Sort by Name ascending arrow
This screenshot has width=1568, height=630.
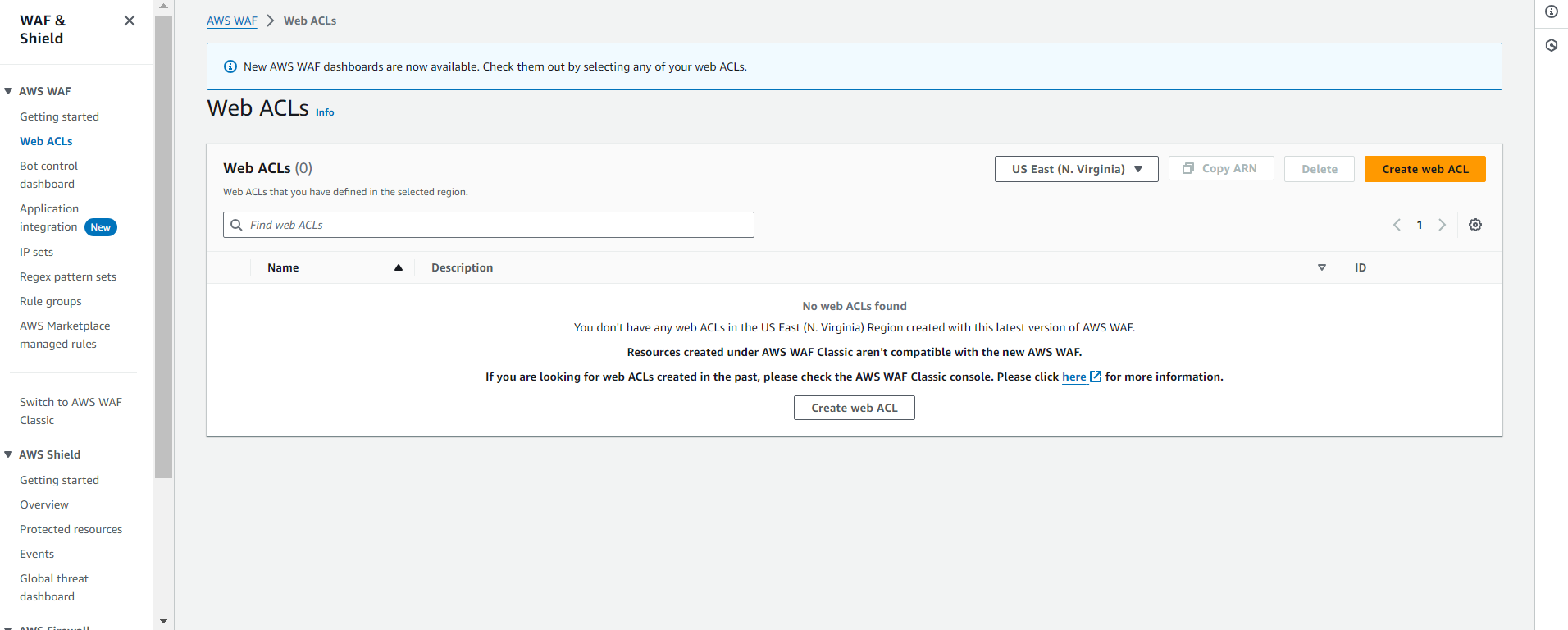pos(399,267)
